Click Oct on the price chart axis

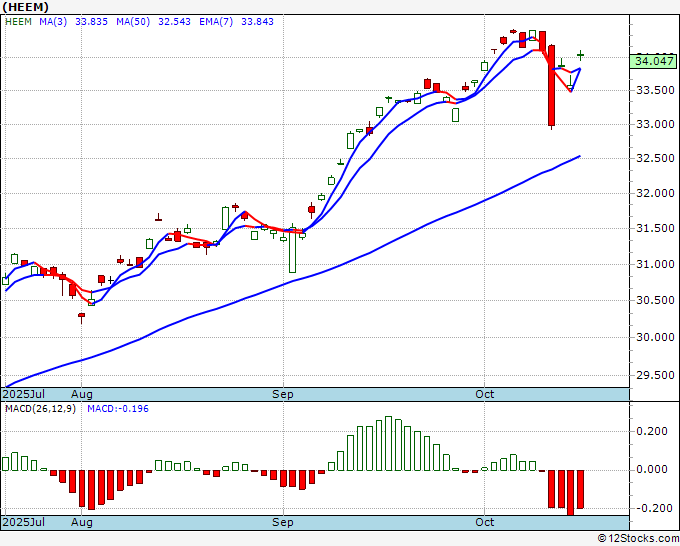pos(484,394)
